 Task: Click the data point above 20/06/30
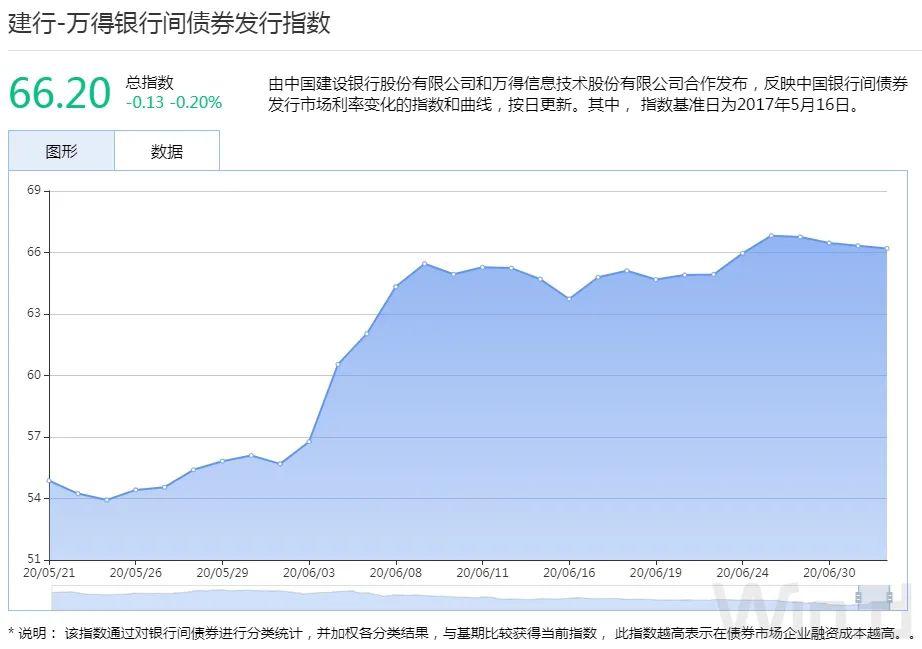tap(829, 243)
